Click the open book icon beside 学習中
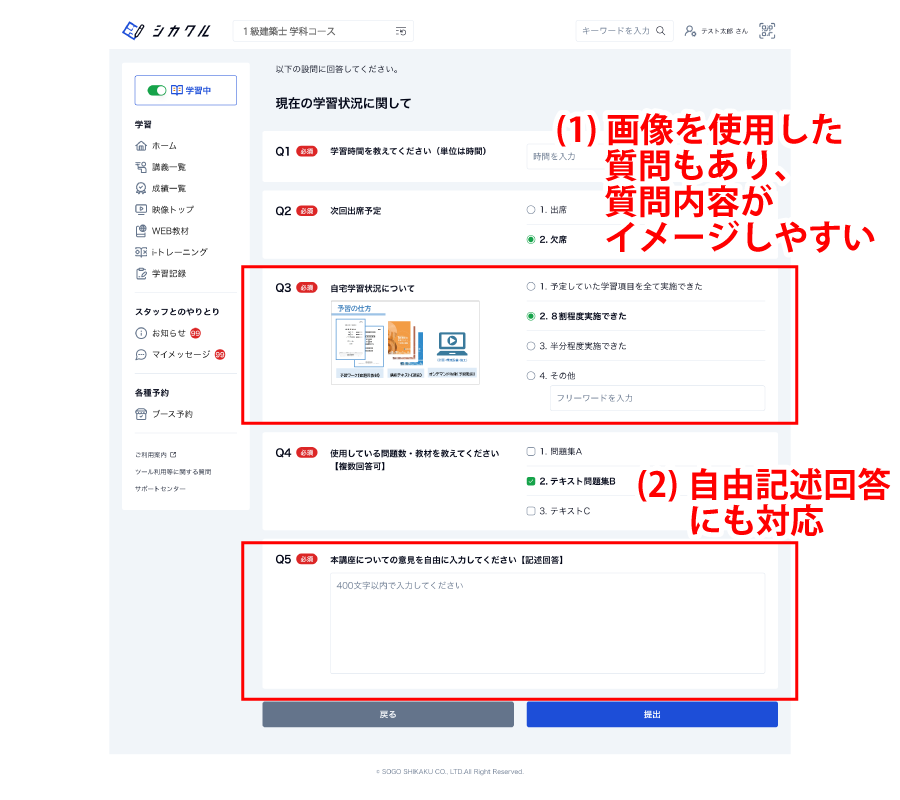This screenshot has height=800, width=900. tap(177, 90)
